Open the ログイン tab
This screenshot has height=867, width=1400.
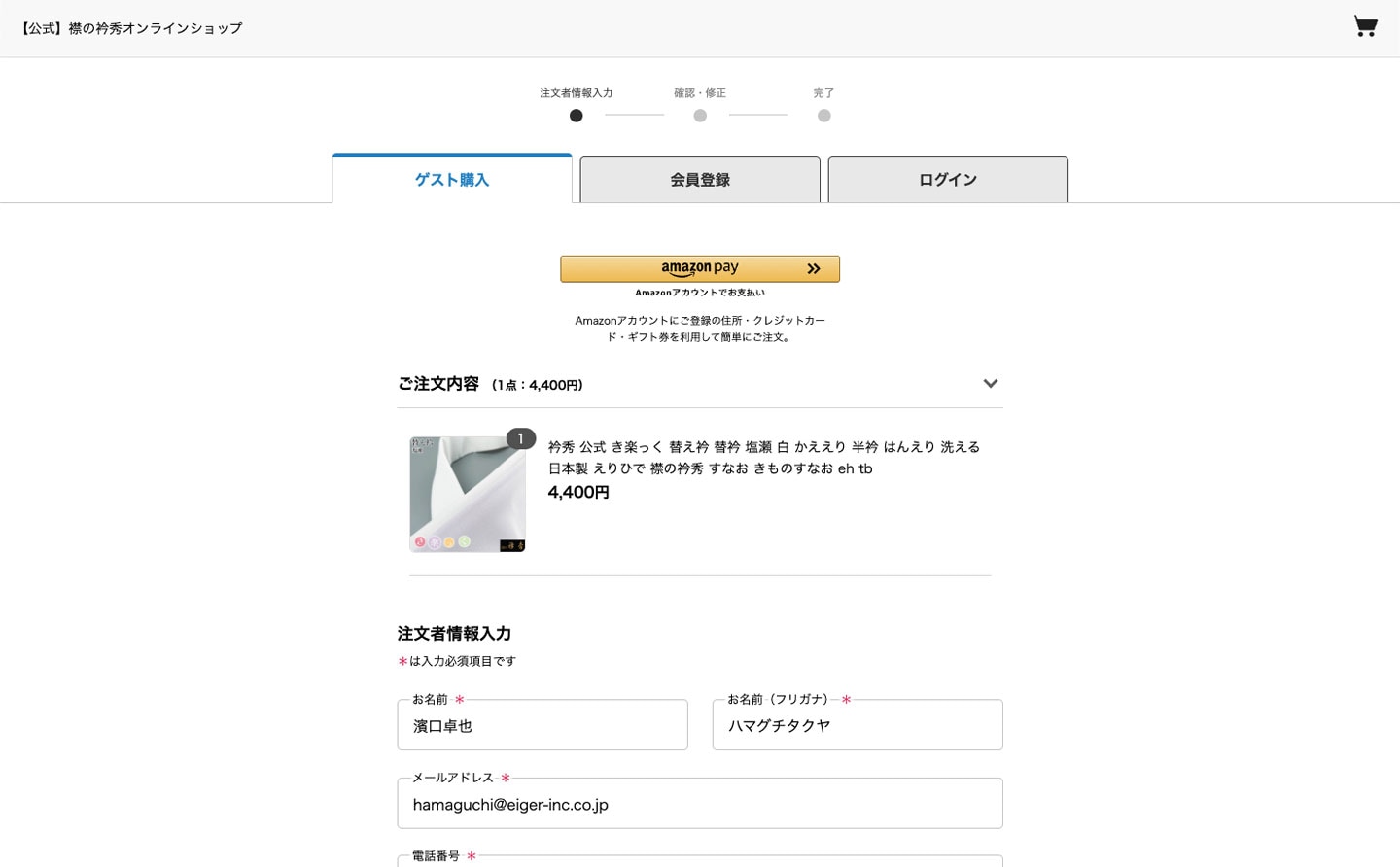[x=948, y=180]
